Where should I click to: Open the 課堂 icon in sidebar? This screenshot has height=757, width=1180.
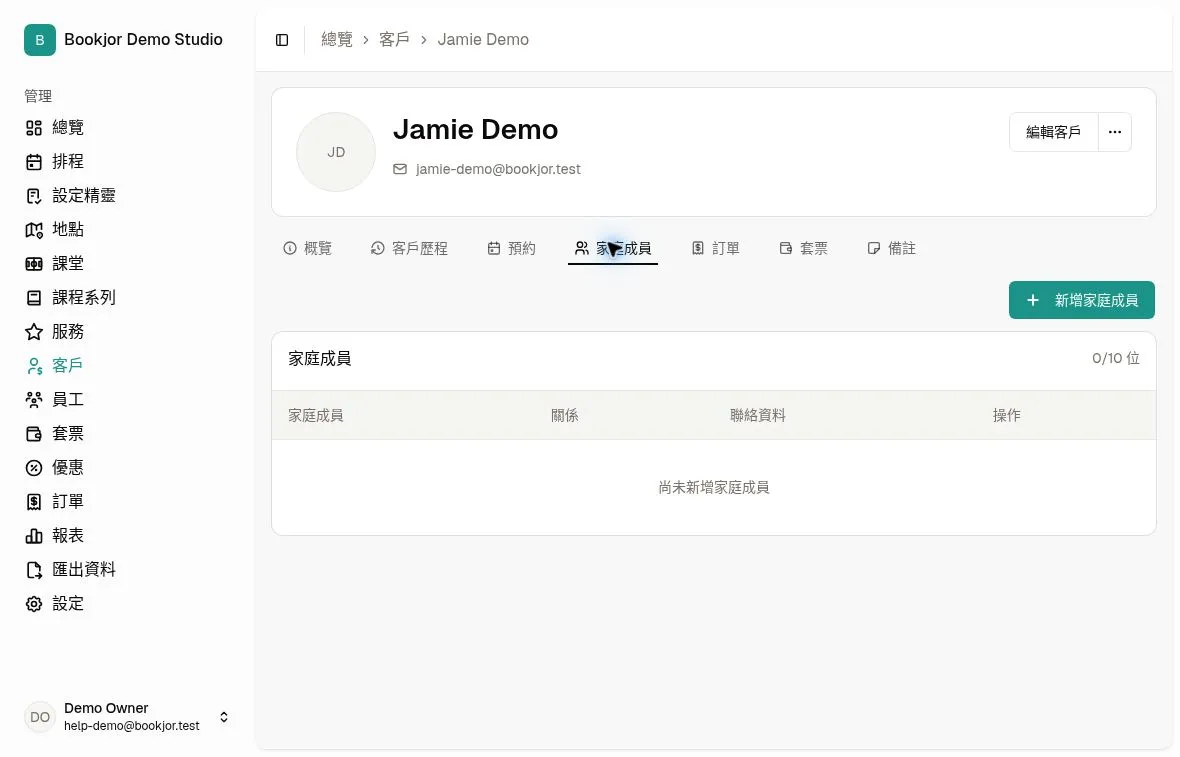click(34, 264)
